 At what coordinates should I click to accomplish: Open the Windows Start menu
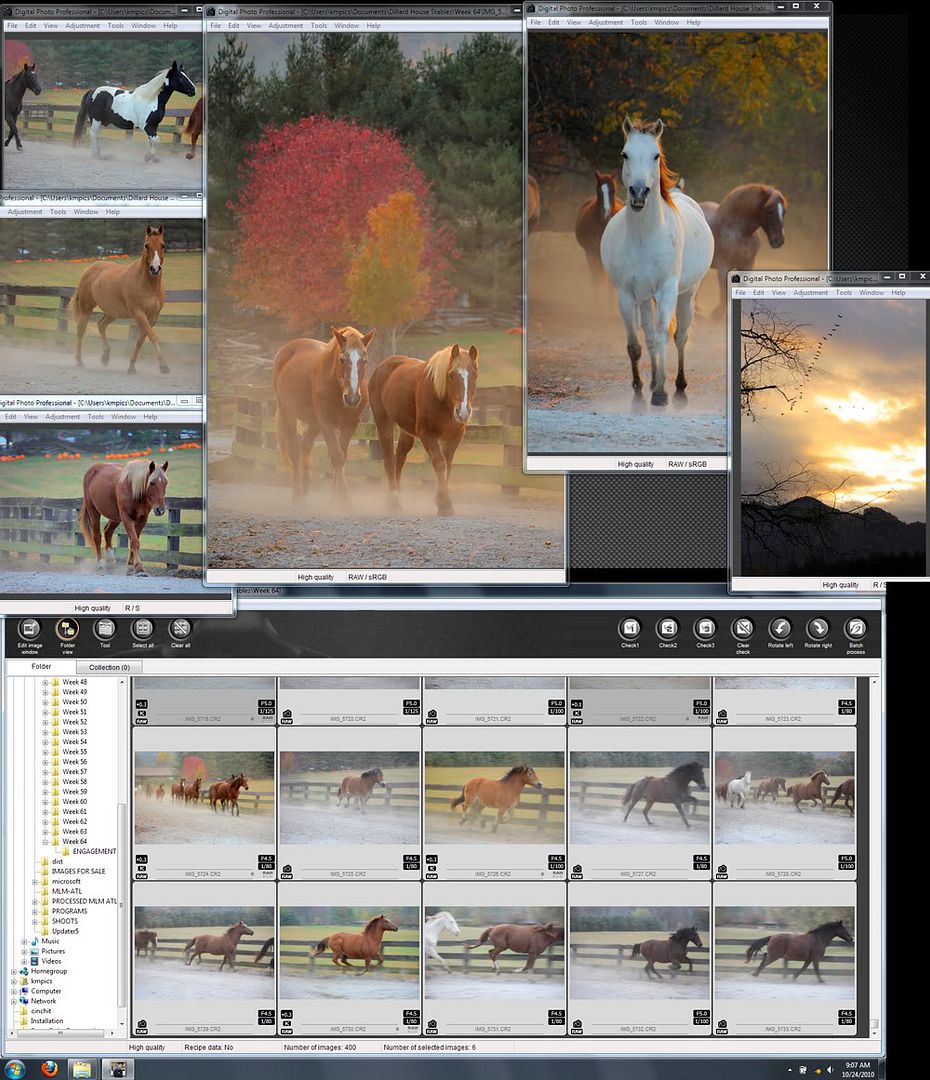(14, 1069)
